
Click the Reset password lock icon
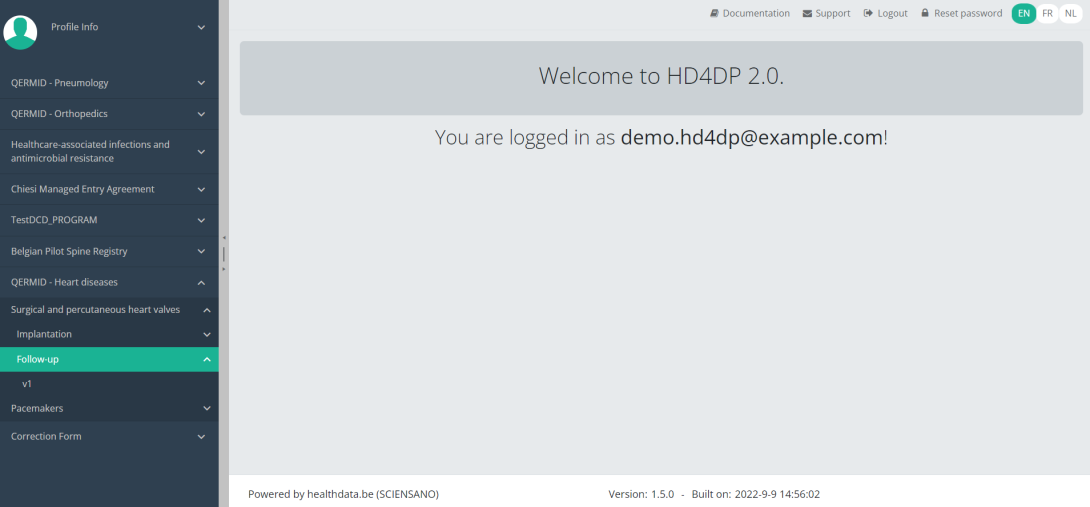(925, 14)
